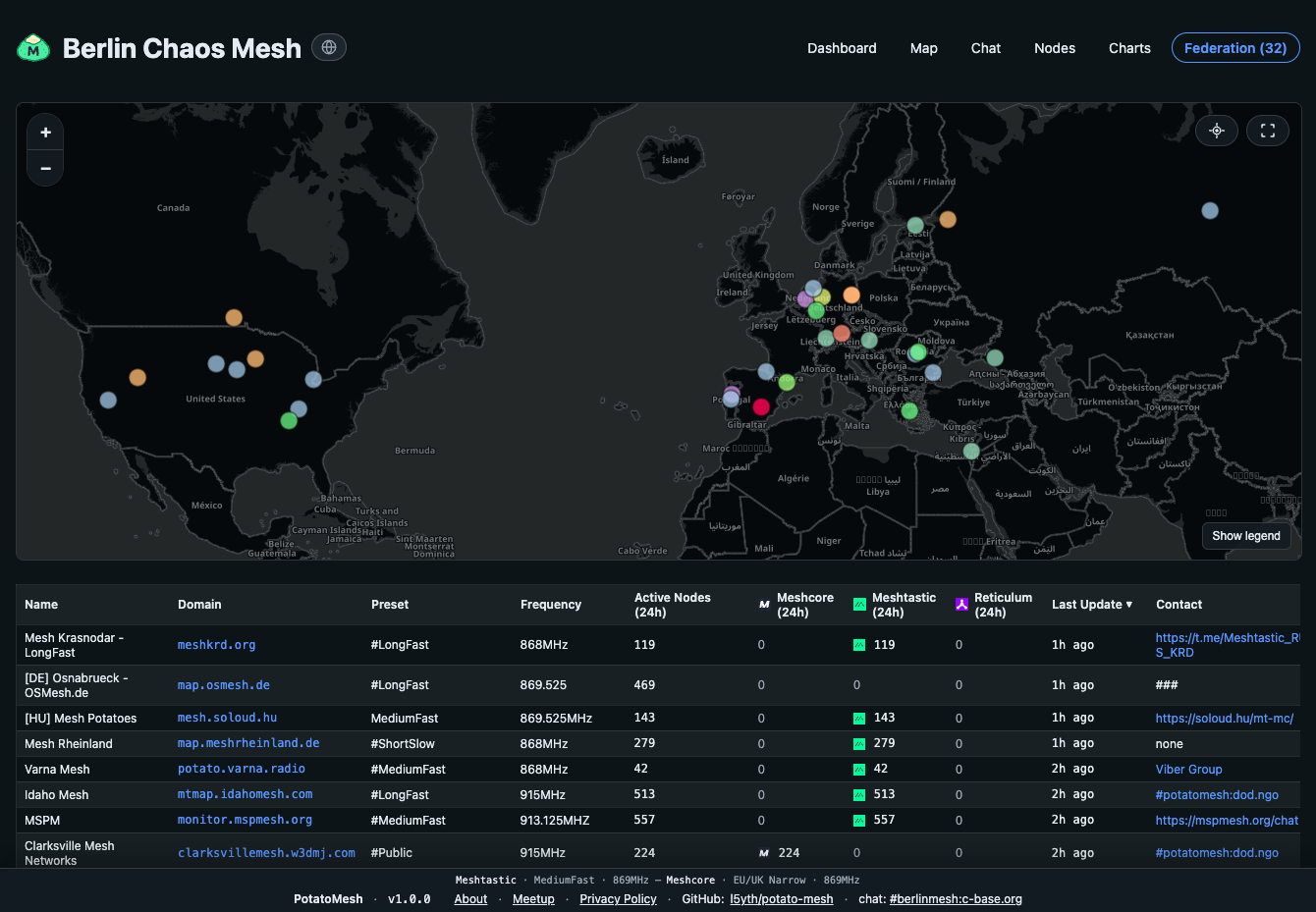The height and width of the screenshot is (912, 1316).
Task: Sort table by Last Update column
Action: click(x=1092, y=605)
